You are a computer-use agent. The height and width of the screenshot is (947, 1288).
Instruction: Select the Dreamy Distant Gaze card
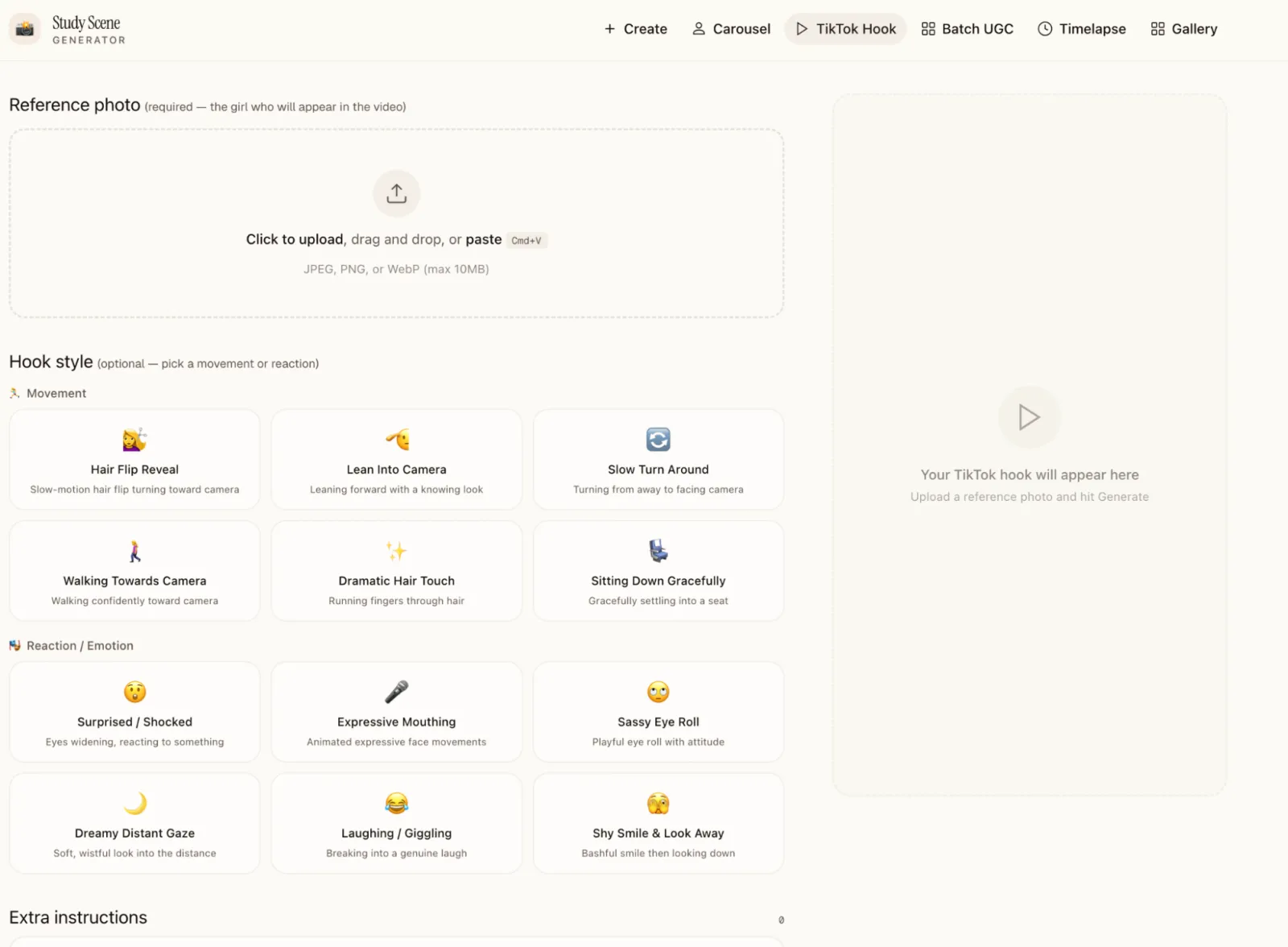134,823
